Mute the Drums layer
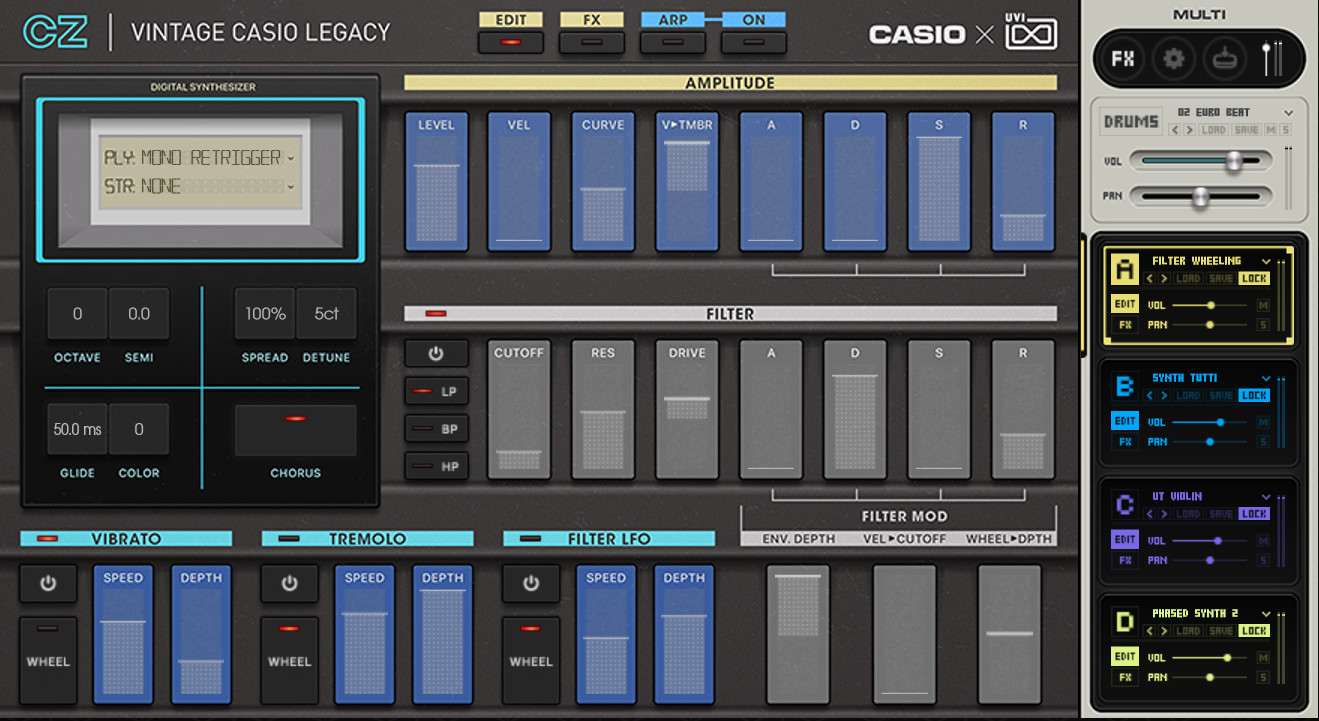The width and height of the screenshot is (1319, 721). pyautogui.click(x=1270, y=130)
